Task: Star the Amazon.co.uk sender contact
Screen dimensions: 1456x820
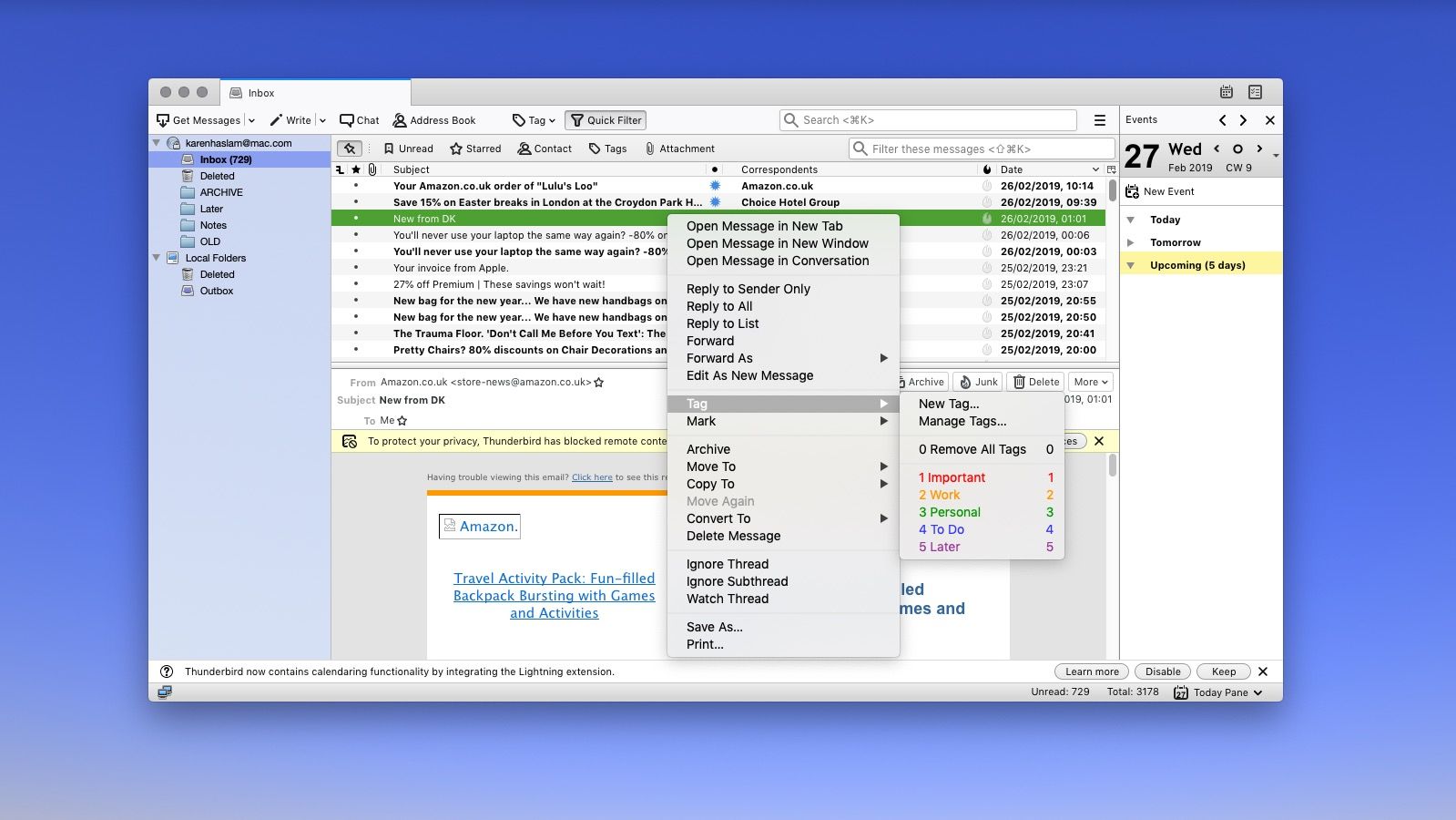Action: (599, 383)
